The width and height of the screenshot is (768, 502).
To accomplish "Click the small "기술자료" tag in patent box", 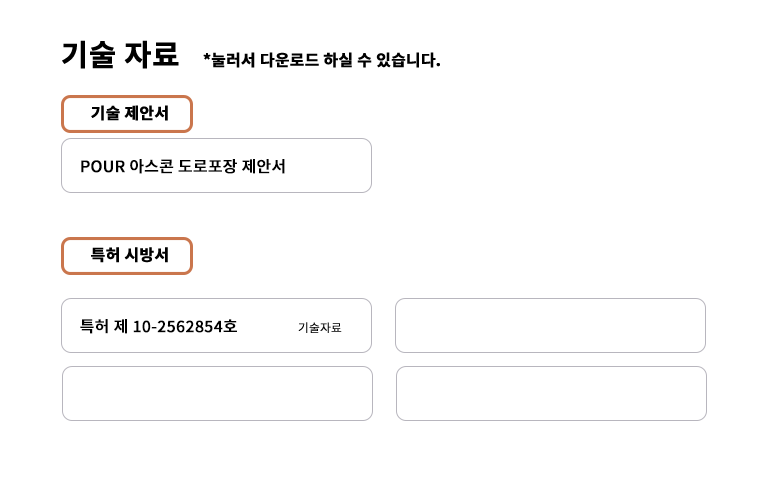I will click(x=319, y=327).
